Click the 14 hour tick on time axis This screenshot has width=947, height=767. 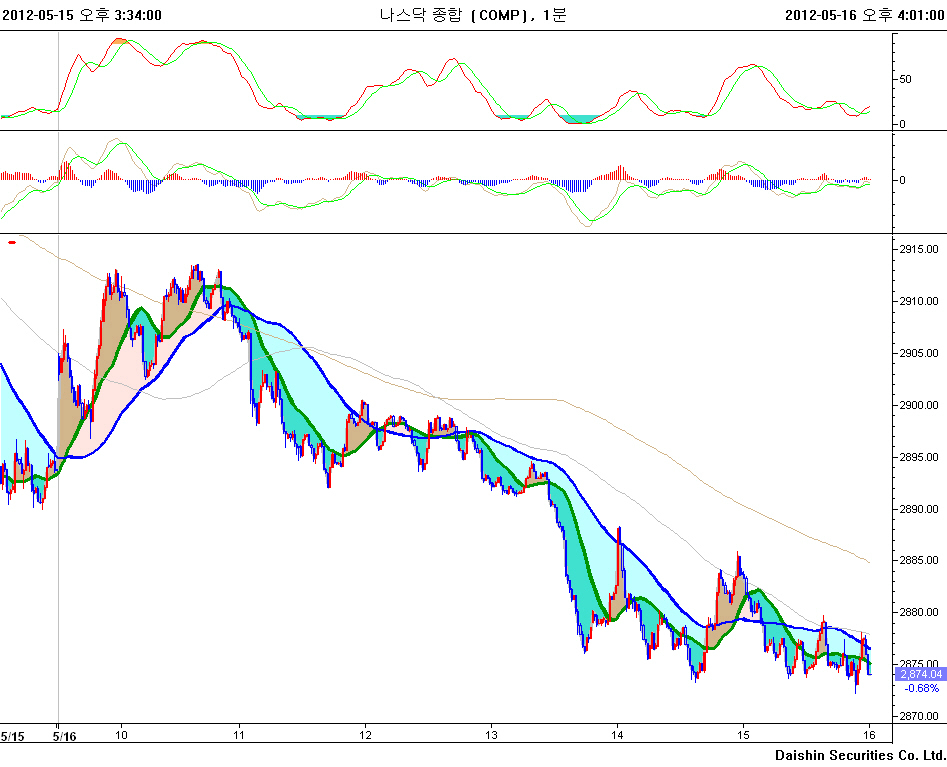pyautogui.click(x=618, y=734)
